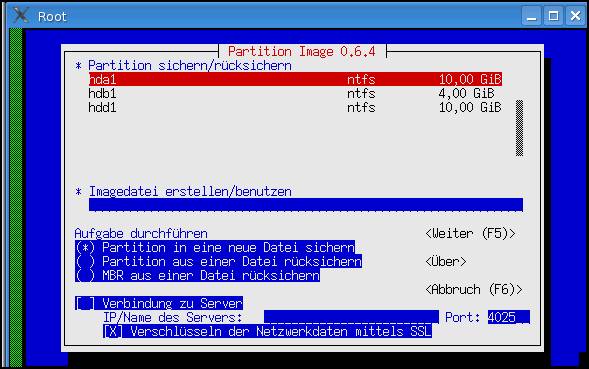Click the Port field showing 4025
This screenshot has width=589, height=369.
pyautogui.click(x=509, y=317)
